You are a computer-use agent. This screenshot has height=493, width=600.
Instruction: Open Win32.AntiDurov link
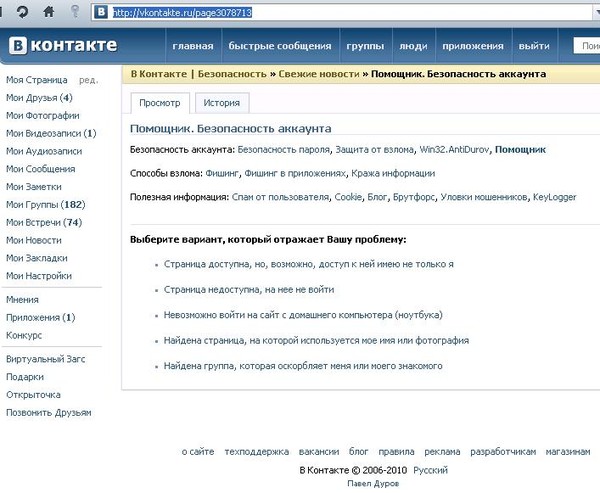click(454, 150)
